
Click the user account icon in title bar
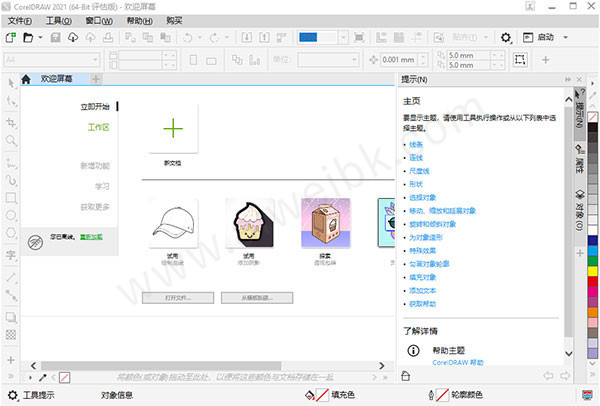pos(530,6)
